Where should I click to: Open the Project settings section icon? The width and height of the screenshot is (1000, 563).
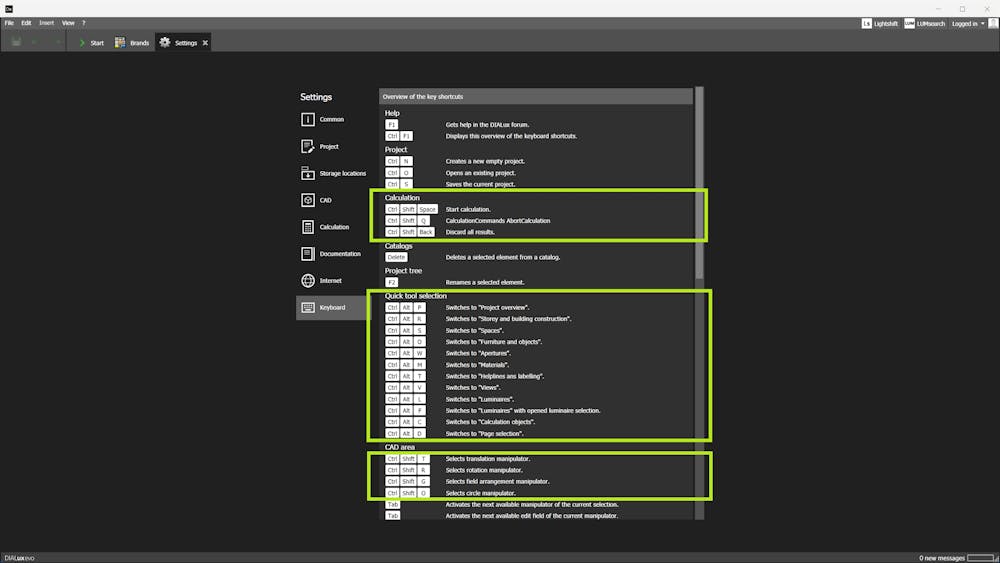click(307, 146)
